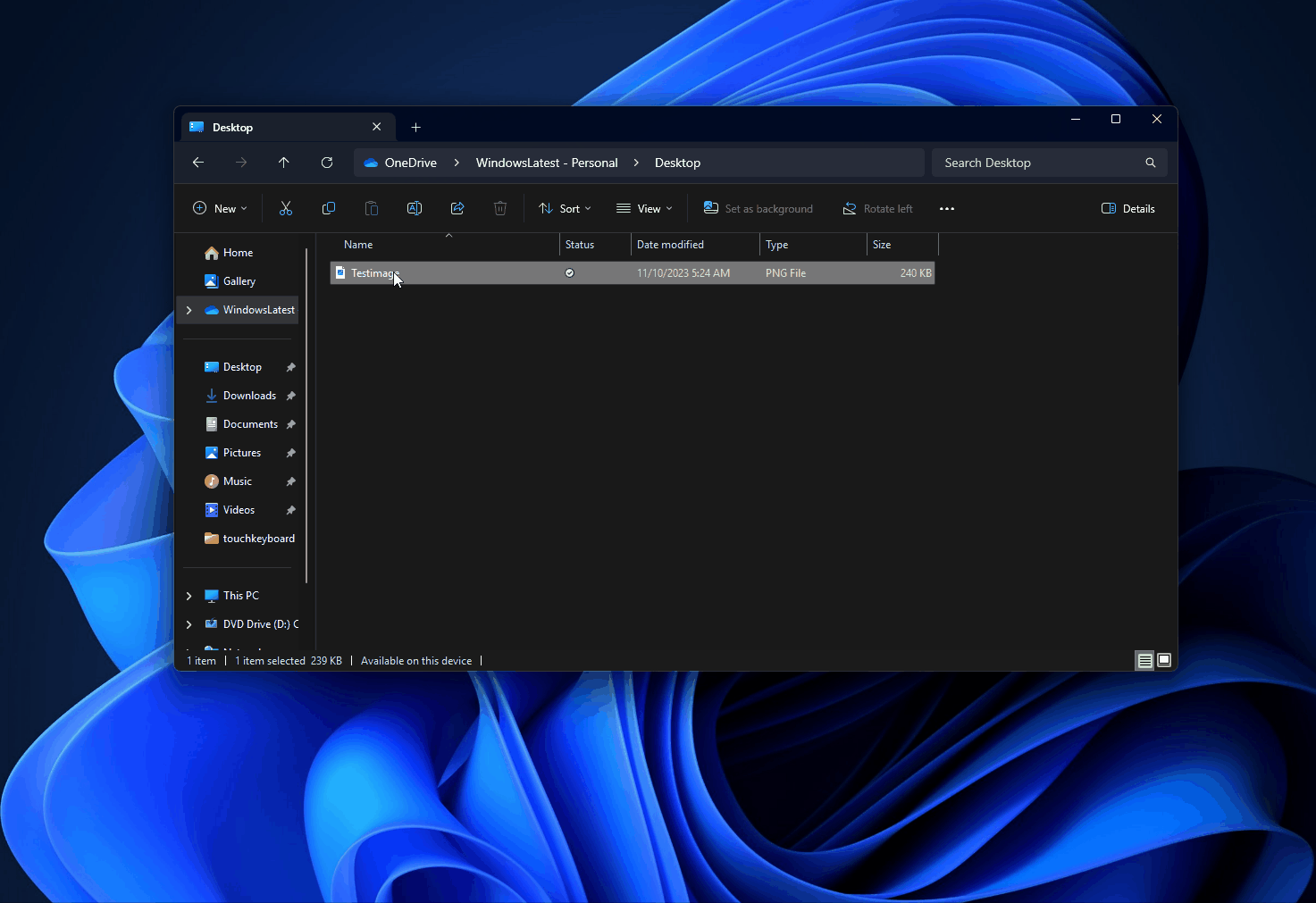Toggle the Details pane
The image size is (1316, 903).
click(x=1127, y=208)
